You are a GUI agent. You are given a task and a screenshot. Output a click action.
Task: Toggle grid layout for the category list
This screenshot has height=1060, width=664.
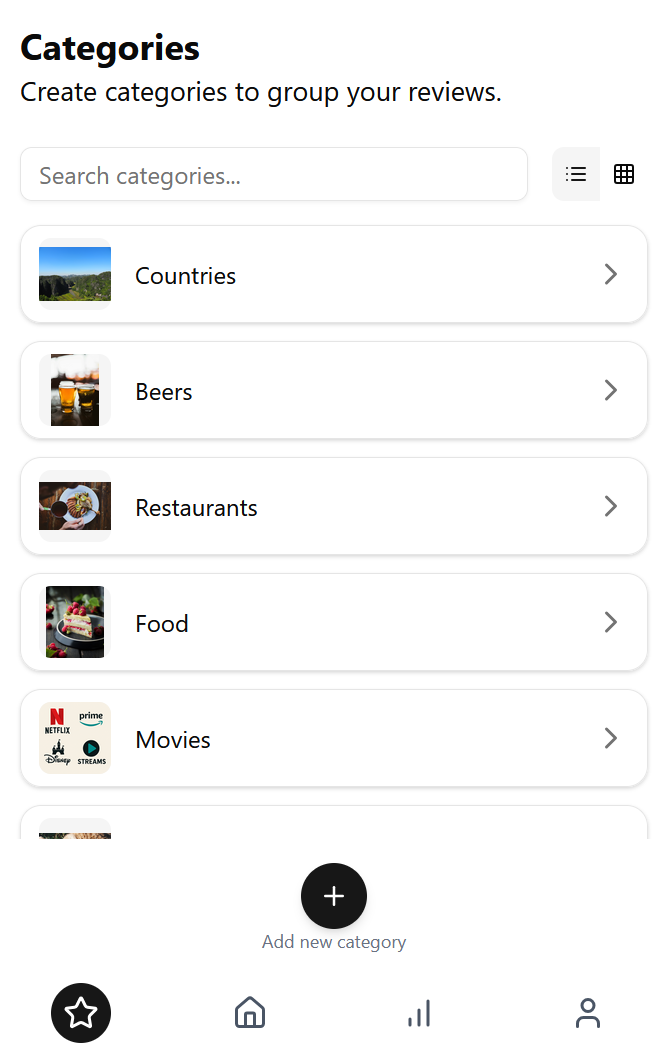coord(624,173)
